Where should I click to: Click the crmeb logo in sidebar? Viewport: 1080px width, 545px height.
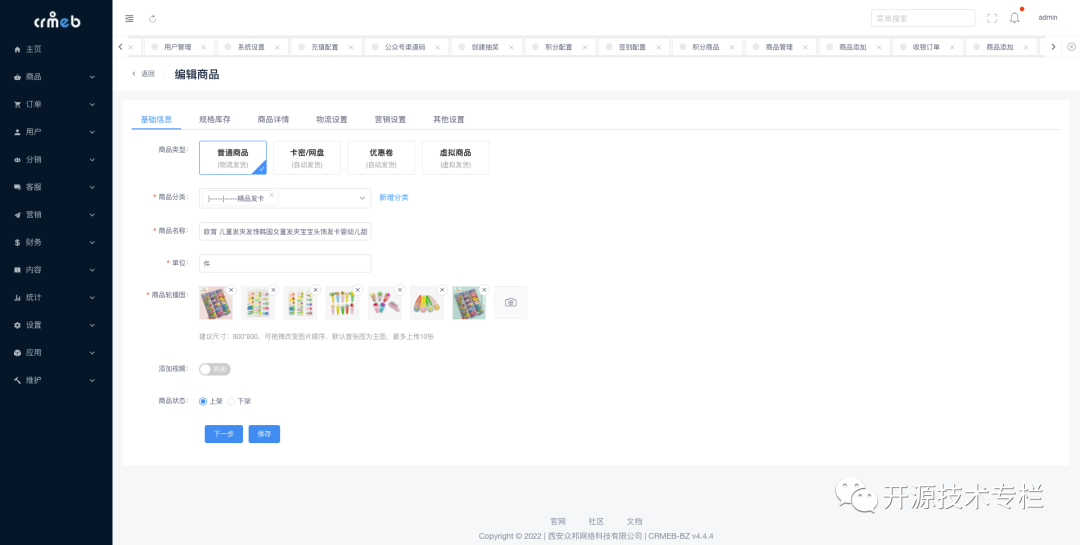coord(57,20)
